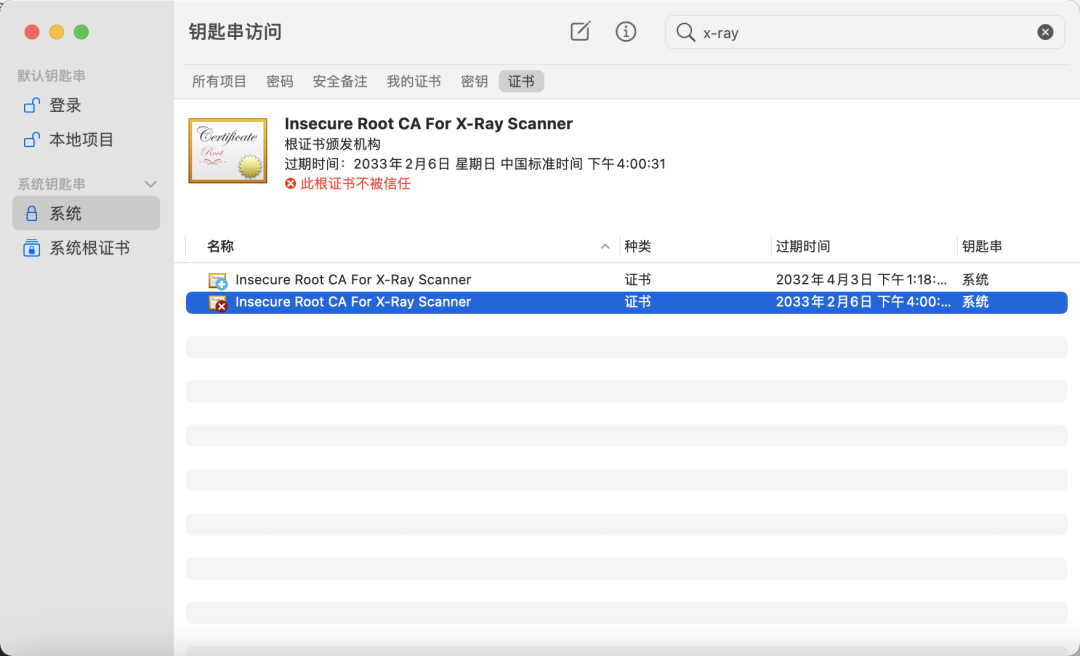Viewport: 1080px width, 656px height.
Task: Click the sort arrow on the 名称 column
Action: [605, 245]
